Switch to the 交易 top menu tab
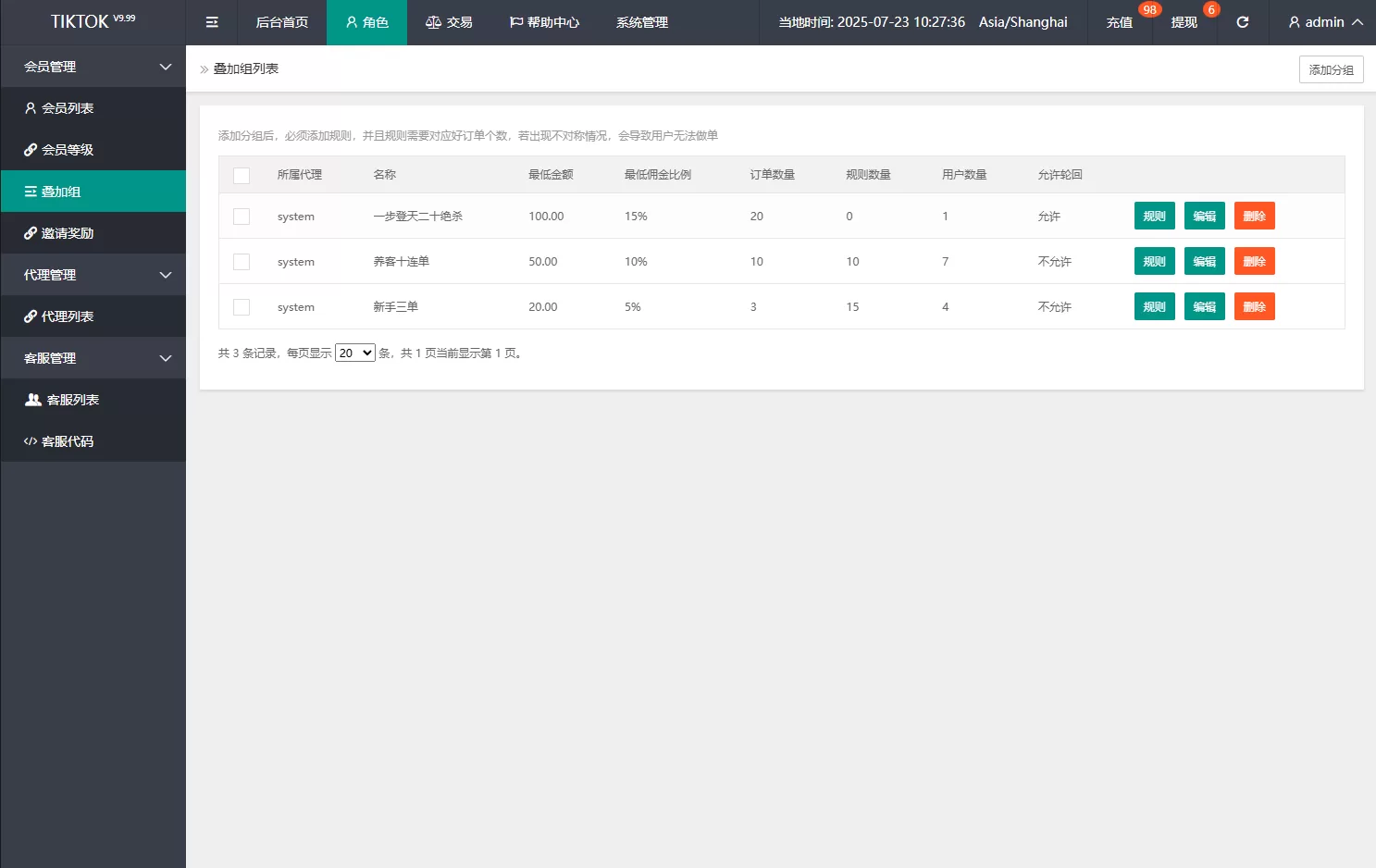 449,22
